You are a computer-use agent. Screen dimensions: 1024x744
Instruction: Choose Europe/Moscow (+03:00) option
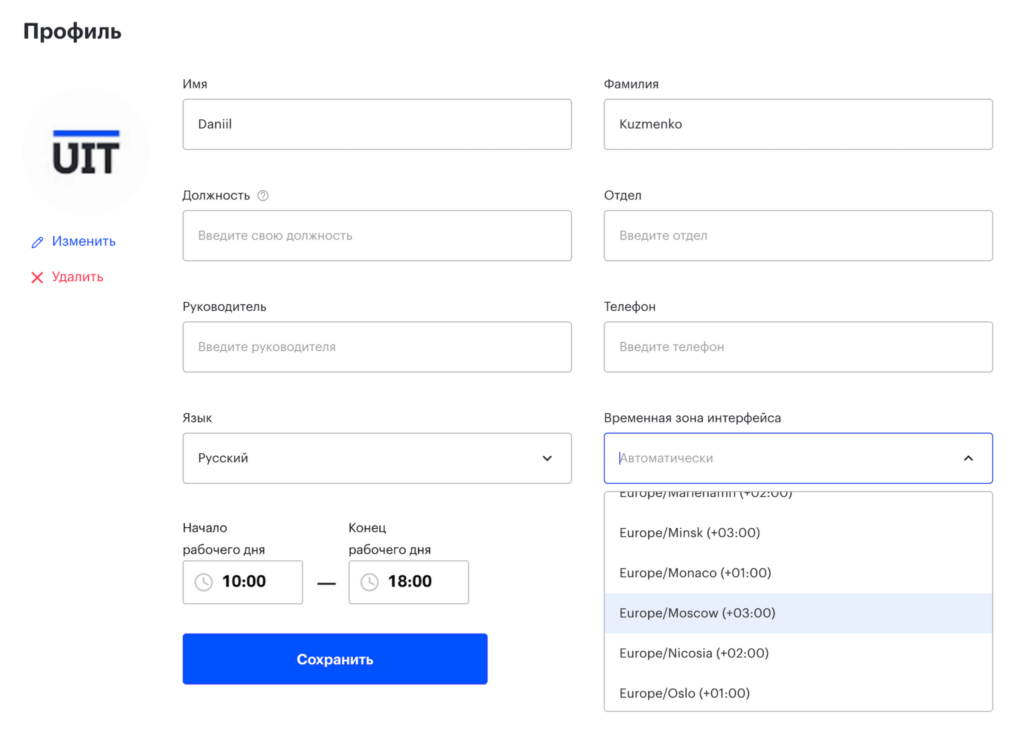(x=798, y=613)
